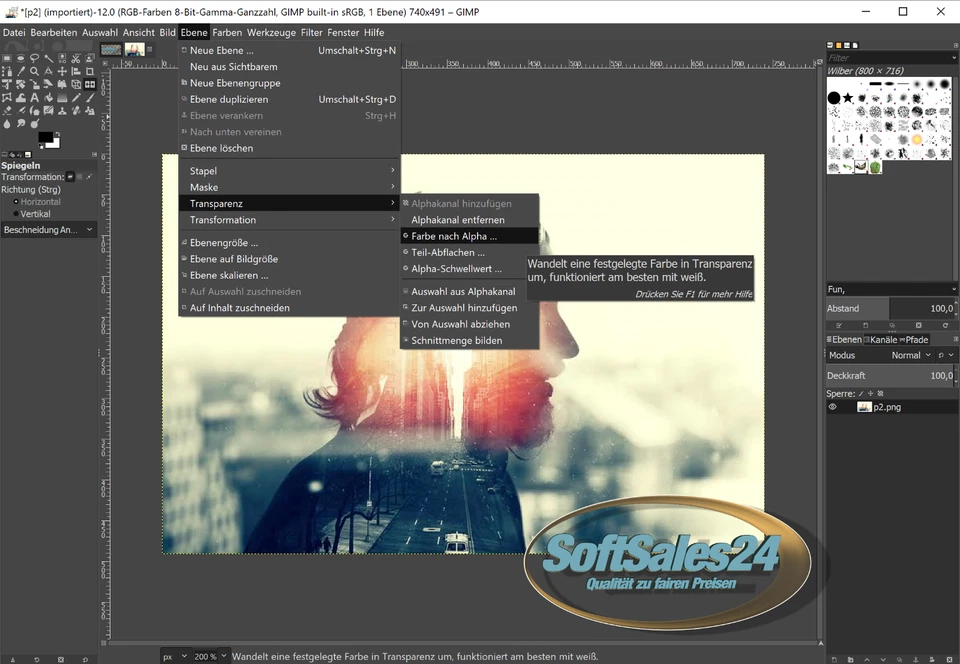This screenshot has width=960, height=664.
Task: Click Ebene duplizieren in the Ebene menu
Action: coord(231,99)
